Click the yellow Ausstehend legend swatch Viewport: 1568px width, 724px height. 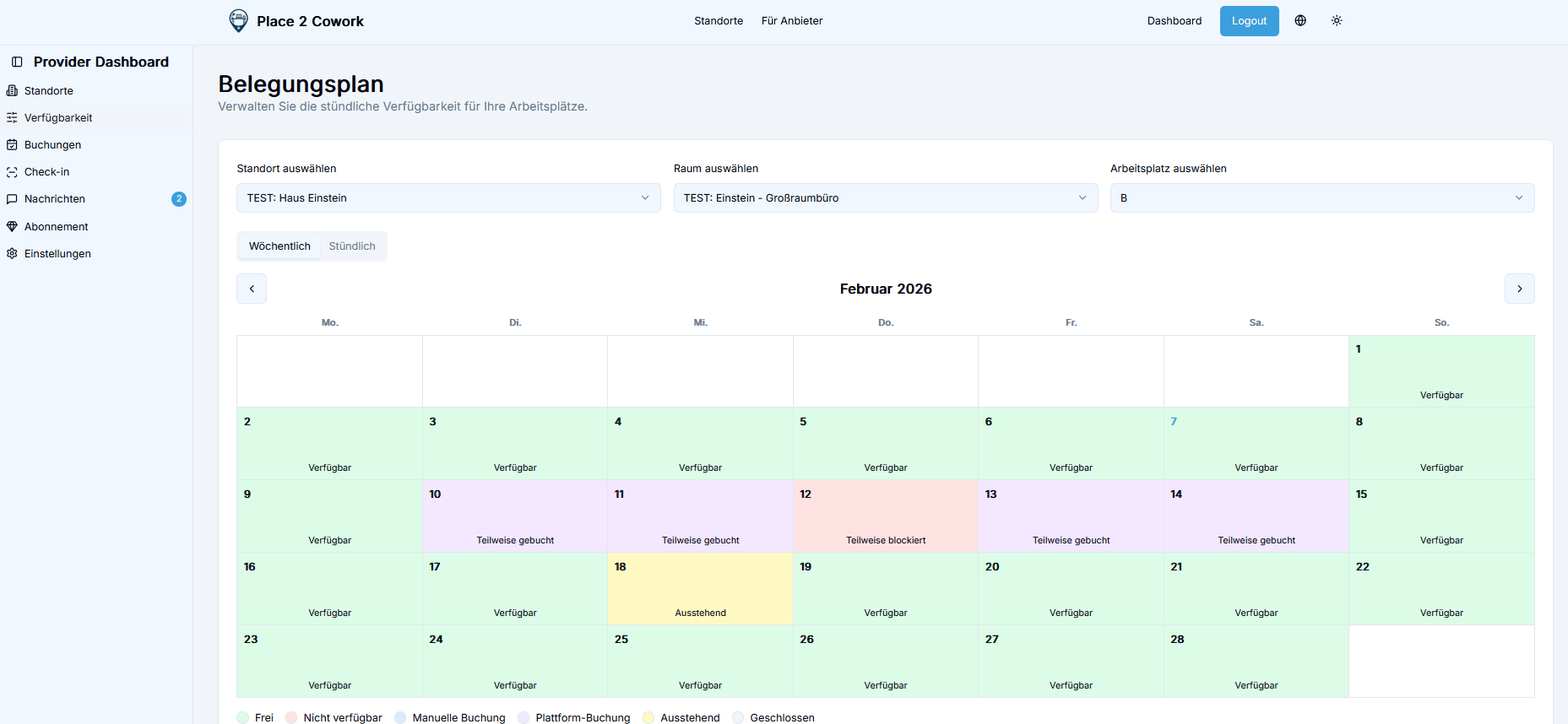pos(648,718)
